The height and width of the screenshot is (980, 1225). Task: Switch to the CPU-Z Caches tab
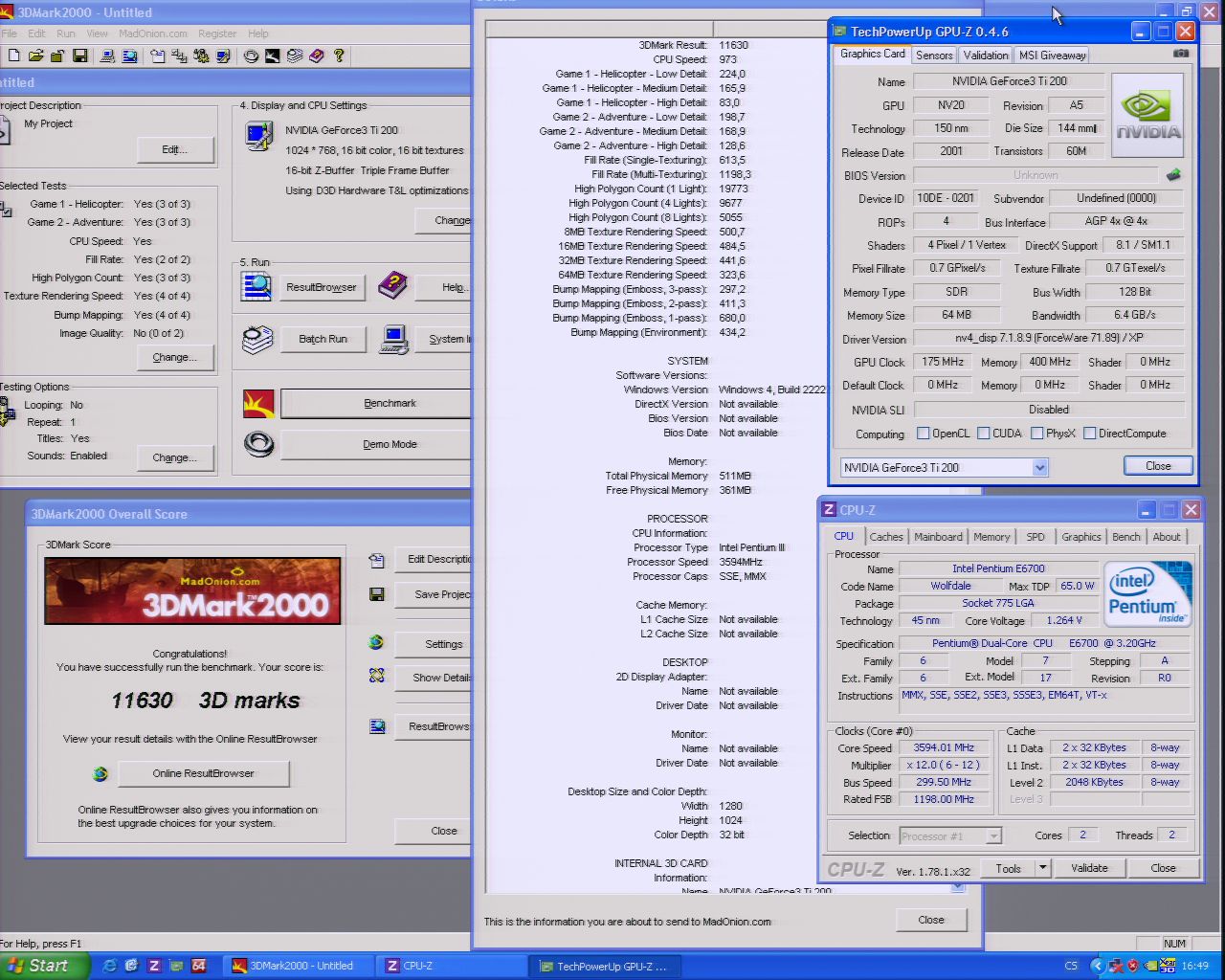click(x=886, y=537)
